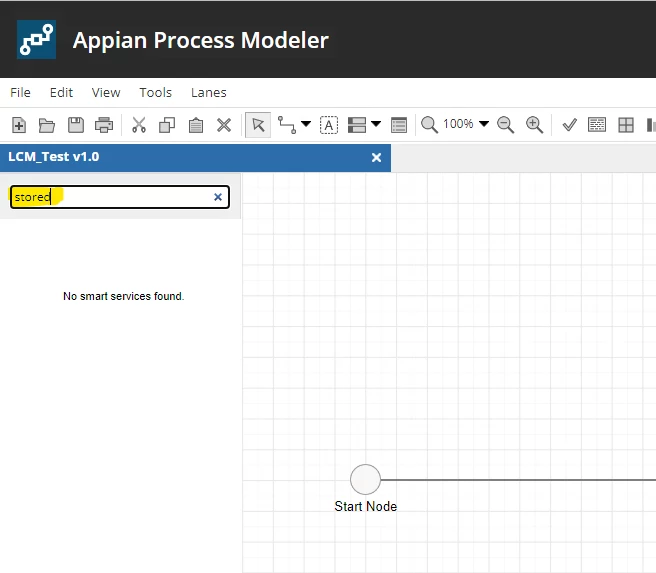Close the LCM_Test v1.0 tab
Viewport: 656px width, 573px height.
coord(377,158)
